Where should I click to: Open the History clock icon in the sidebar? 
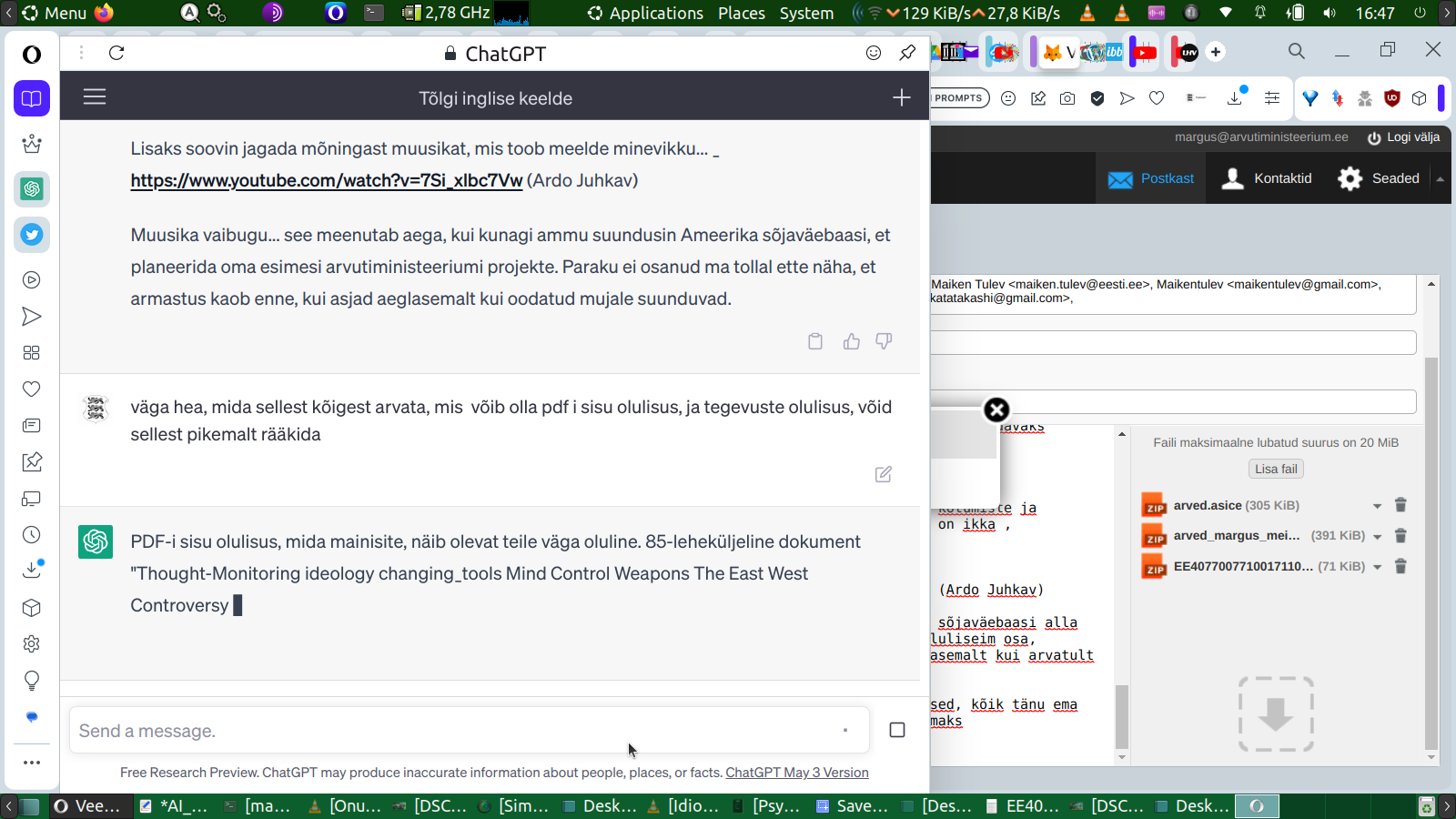(32, 535)
